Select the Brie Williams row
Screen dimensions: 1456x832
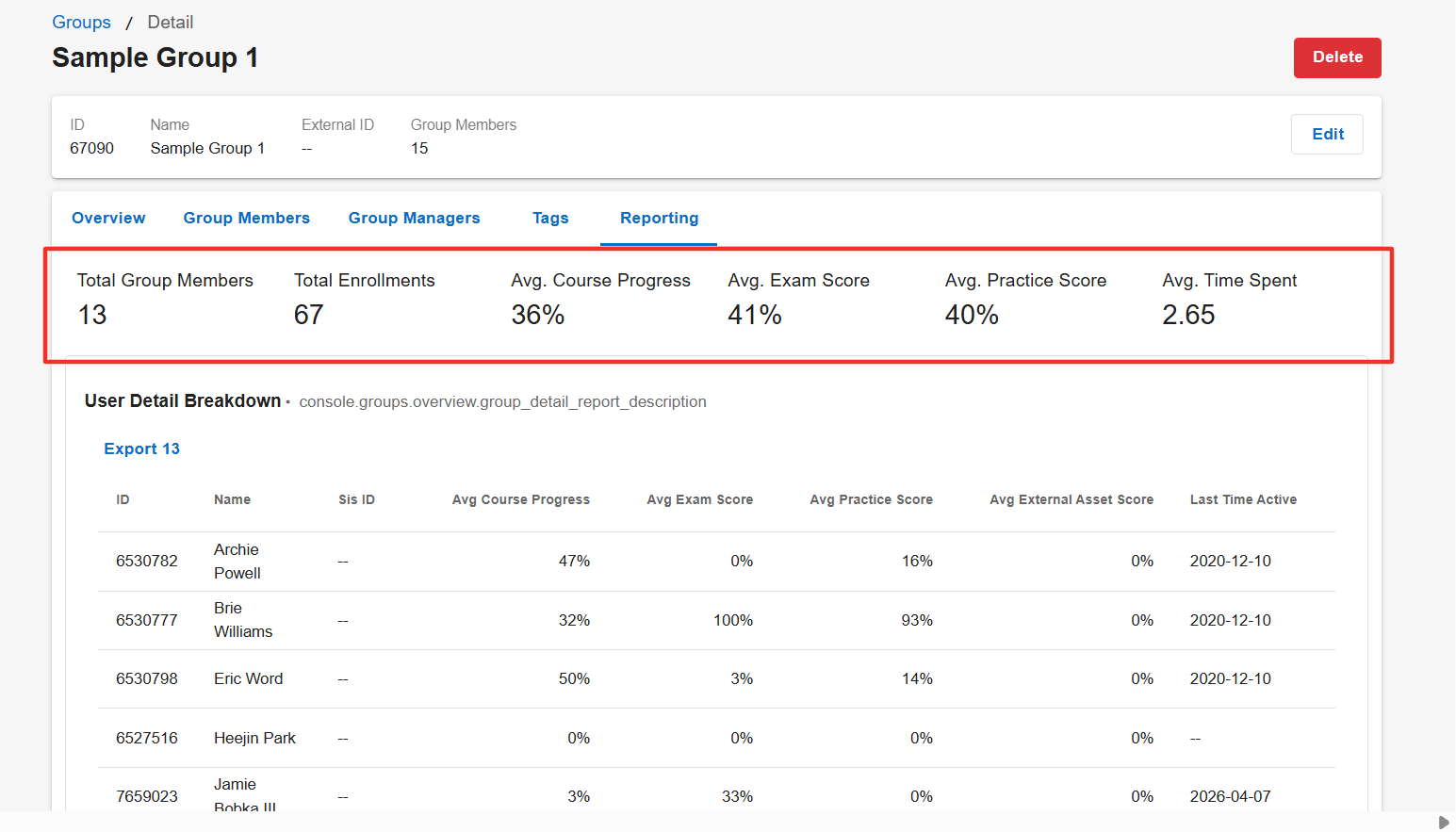[x=716, y=620]
